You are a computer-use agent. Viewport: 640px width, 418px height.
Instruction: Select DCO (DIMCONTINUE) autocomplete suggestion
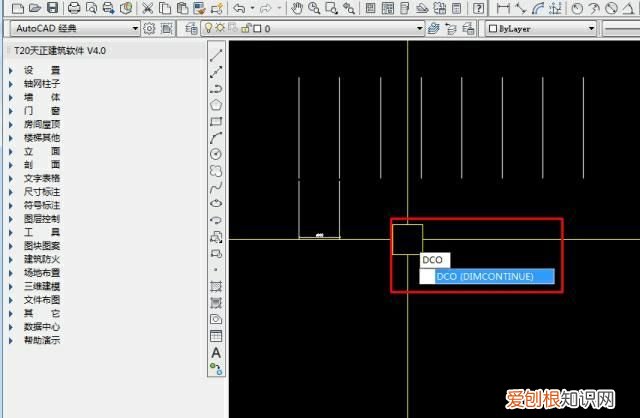pyautogui.click(x=485, y=276)
